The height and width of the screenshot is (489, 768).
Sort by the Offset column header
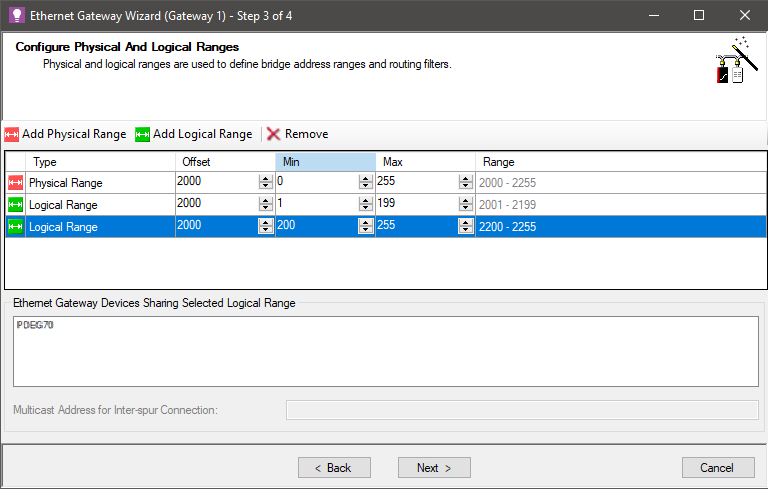[225, 162]
